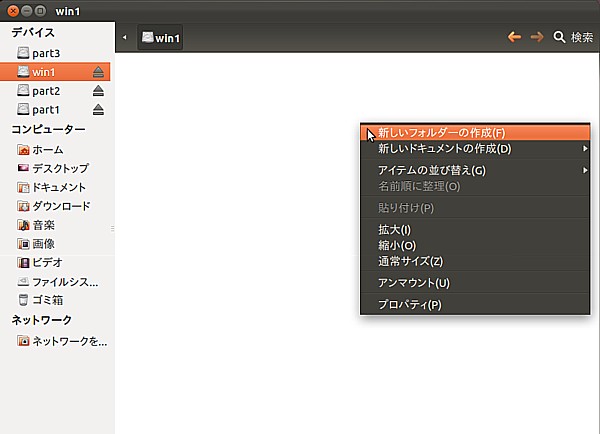Select win1 text in the sidebar
Viewport: 600px width, 434px height.
[44, 72]
